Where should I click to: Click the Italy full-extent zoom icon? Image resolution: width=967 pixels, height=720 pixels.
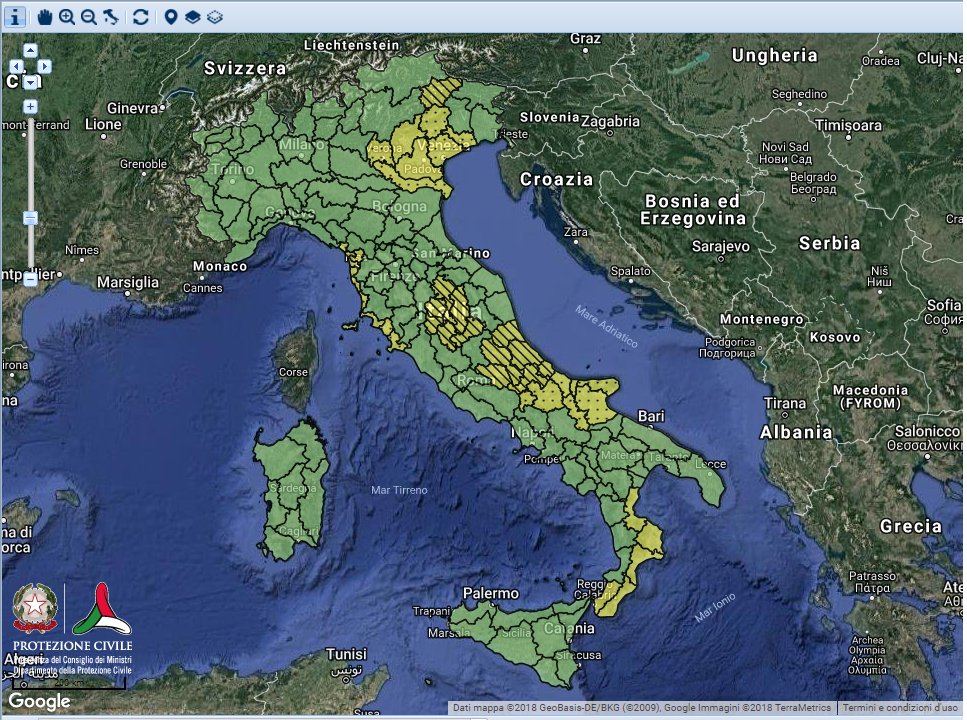(111, 17)
